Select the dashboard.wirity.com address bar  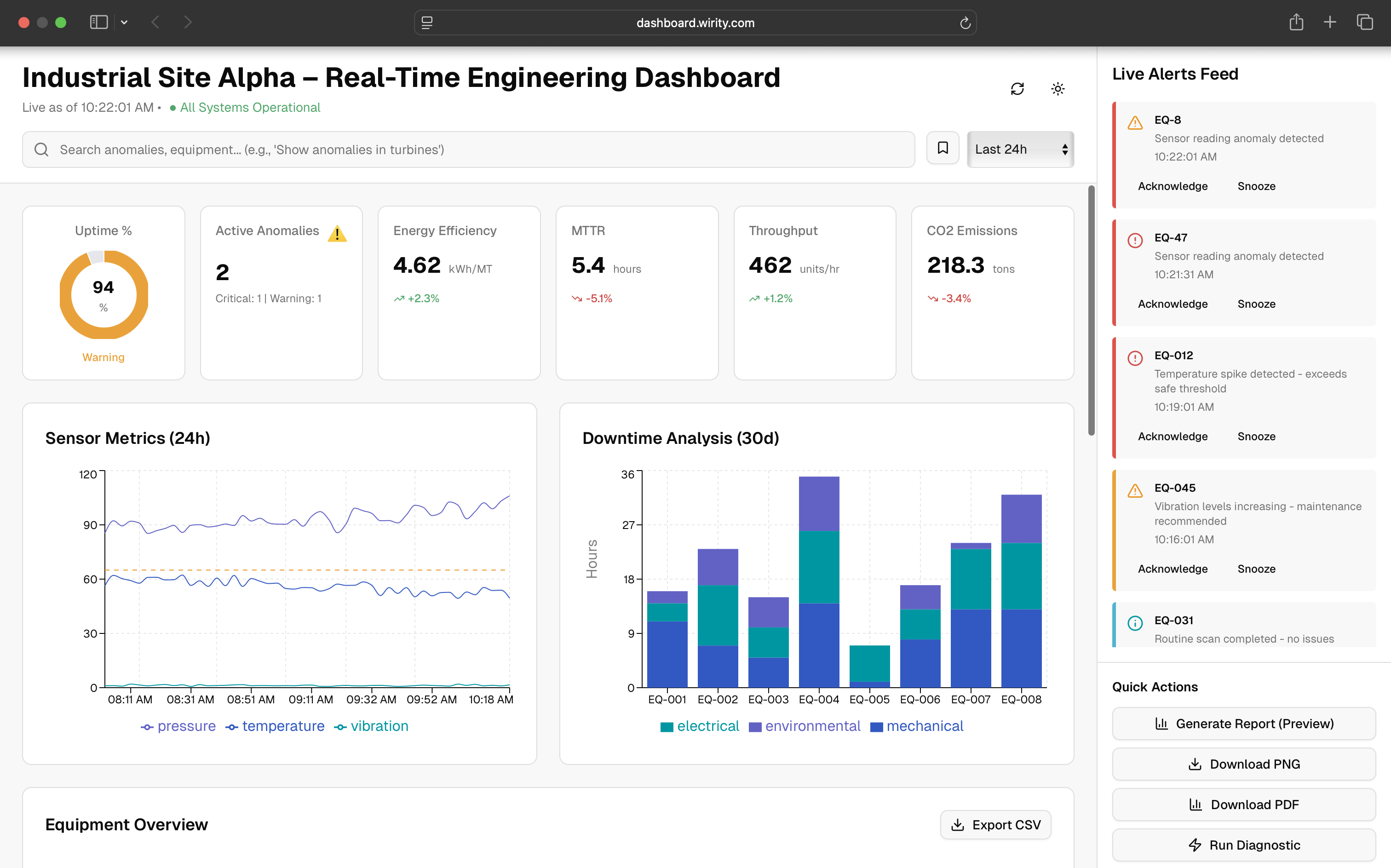coord(695,23)
